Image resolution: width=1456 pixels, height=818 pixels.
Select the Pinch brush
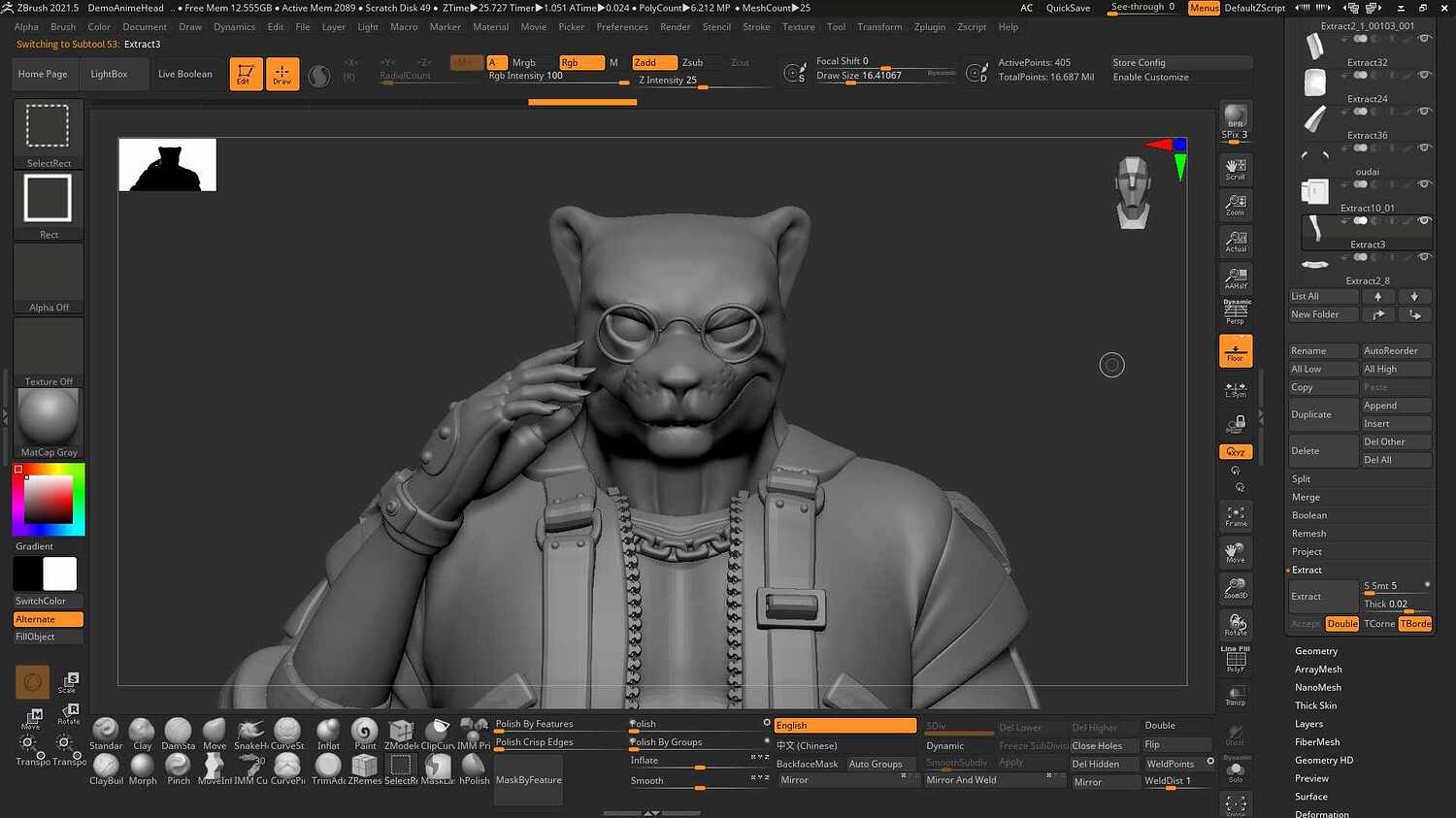[178, 767]
